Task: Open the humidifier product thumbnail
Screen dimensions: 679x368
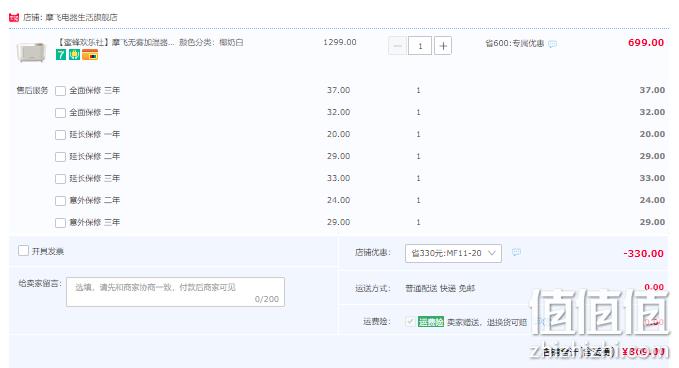Action: (31, 52)
